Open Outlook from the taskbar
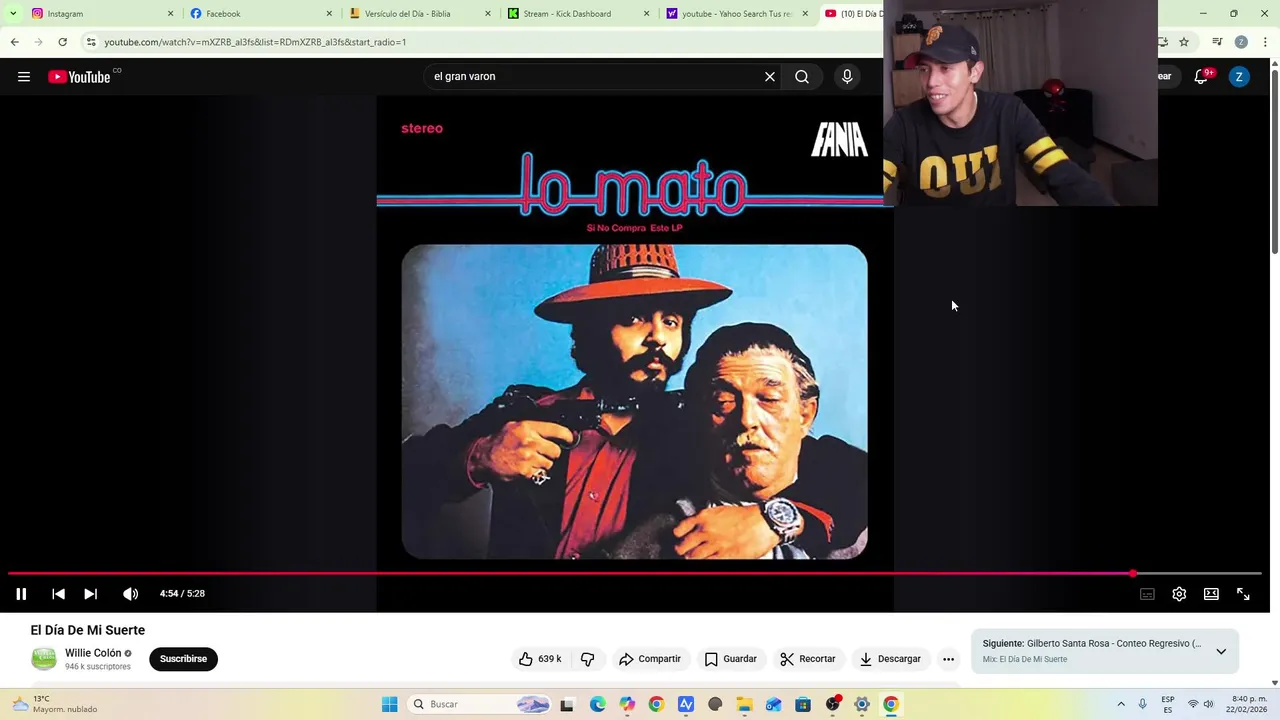 pyautogui.click(x=774, y=704)
